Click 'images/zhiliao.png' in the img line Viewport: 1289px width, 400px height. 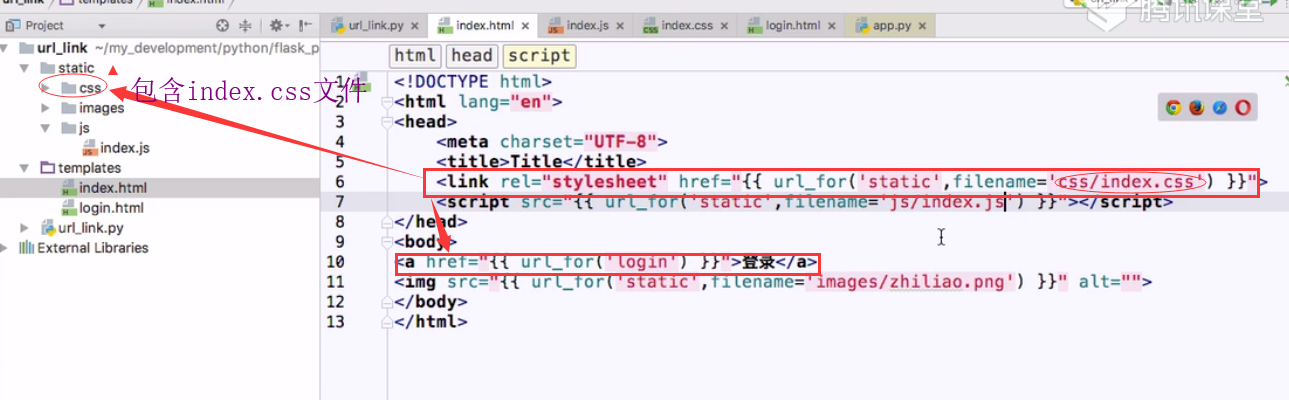pos(913,282)
